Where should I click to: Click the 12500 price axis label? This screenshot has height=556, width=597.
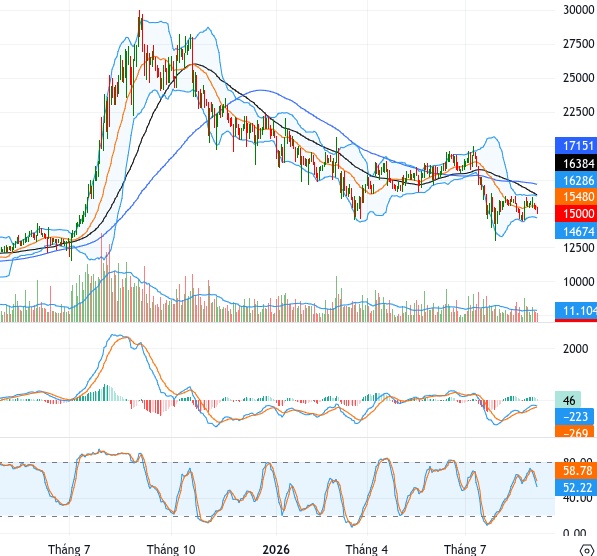click(578, 248)
